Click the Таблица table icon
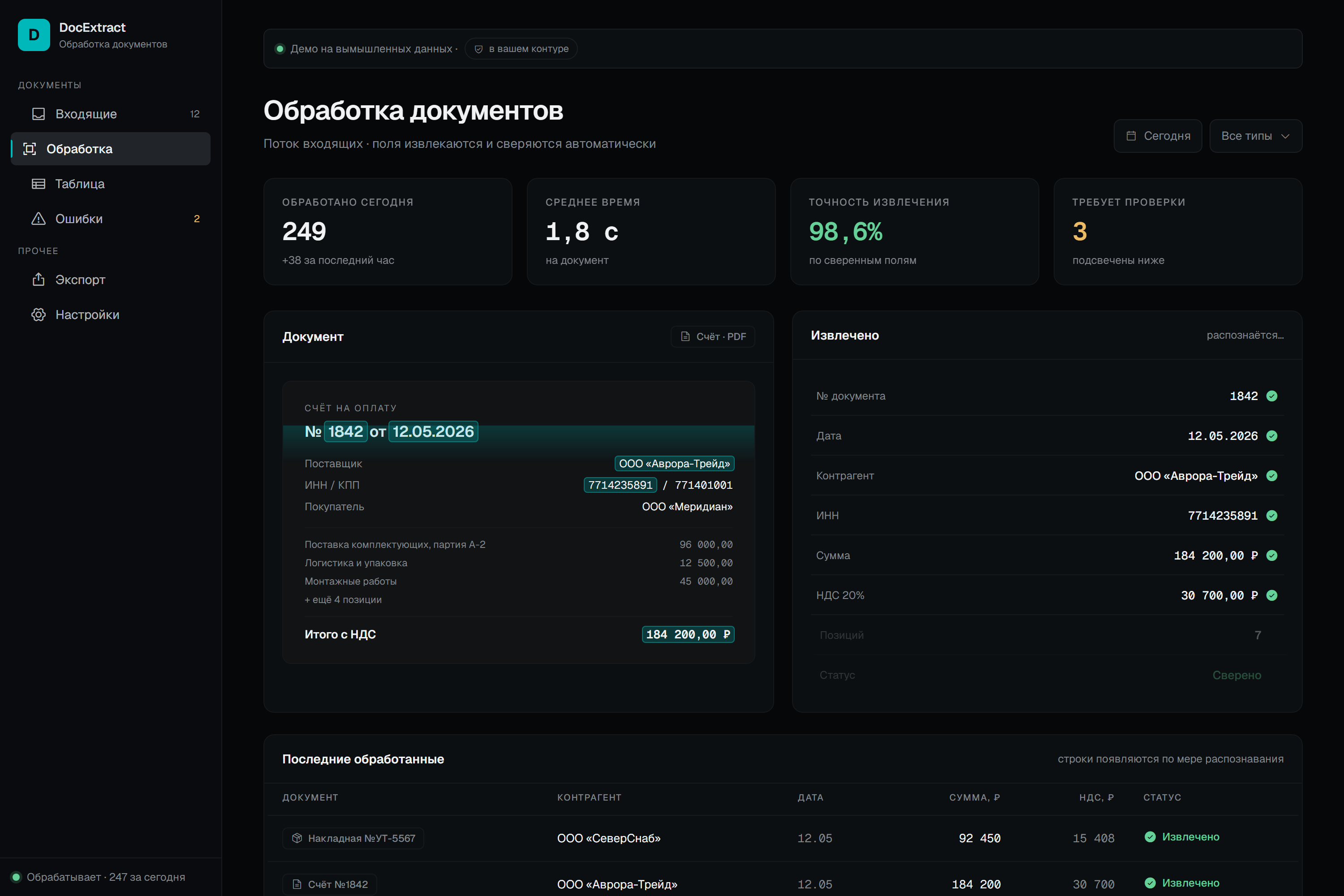The width and height of the screenshot is (1344, 896). point(38,183)
